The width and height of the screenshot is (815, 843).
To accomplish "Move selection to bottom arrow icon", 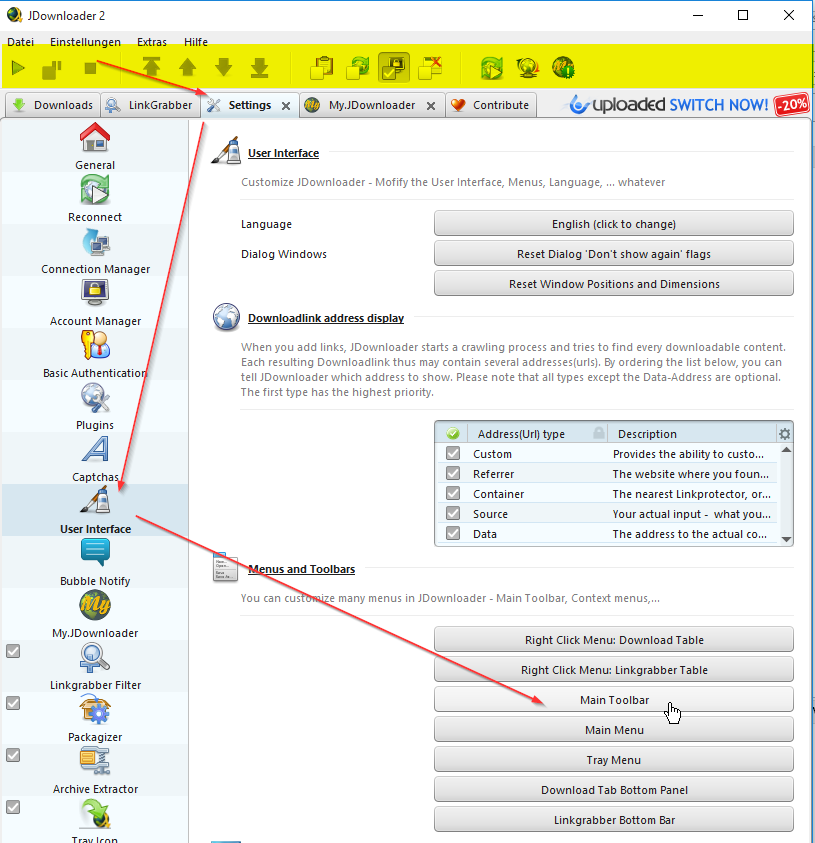I will pos(260,68).
